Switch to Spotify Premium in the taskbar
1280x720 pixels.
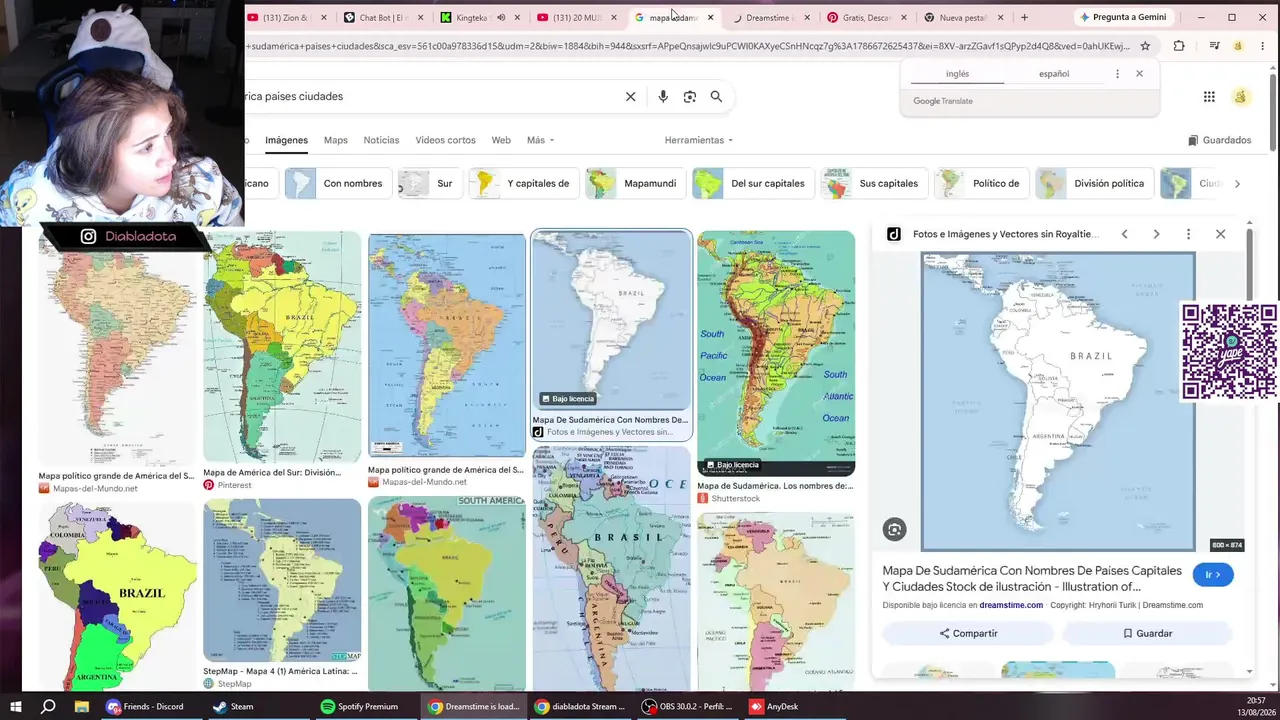pos(360,706)
